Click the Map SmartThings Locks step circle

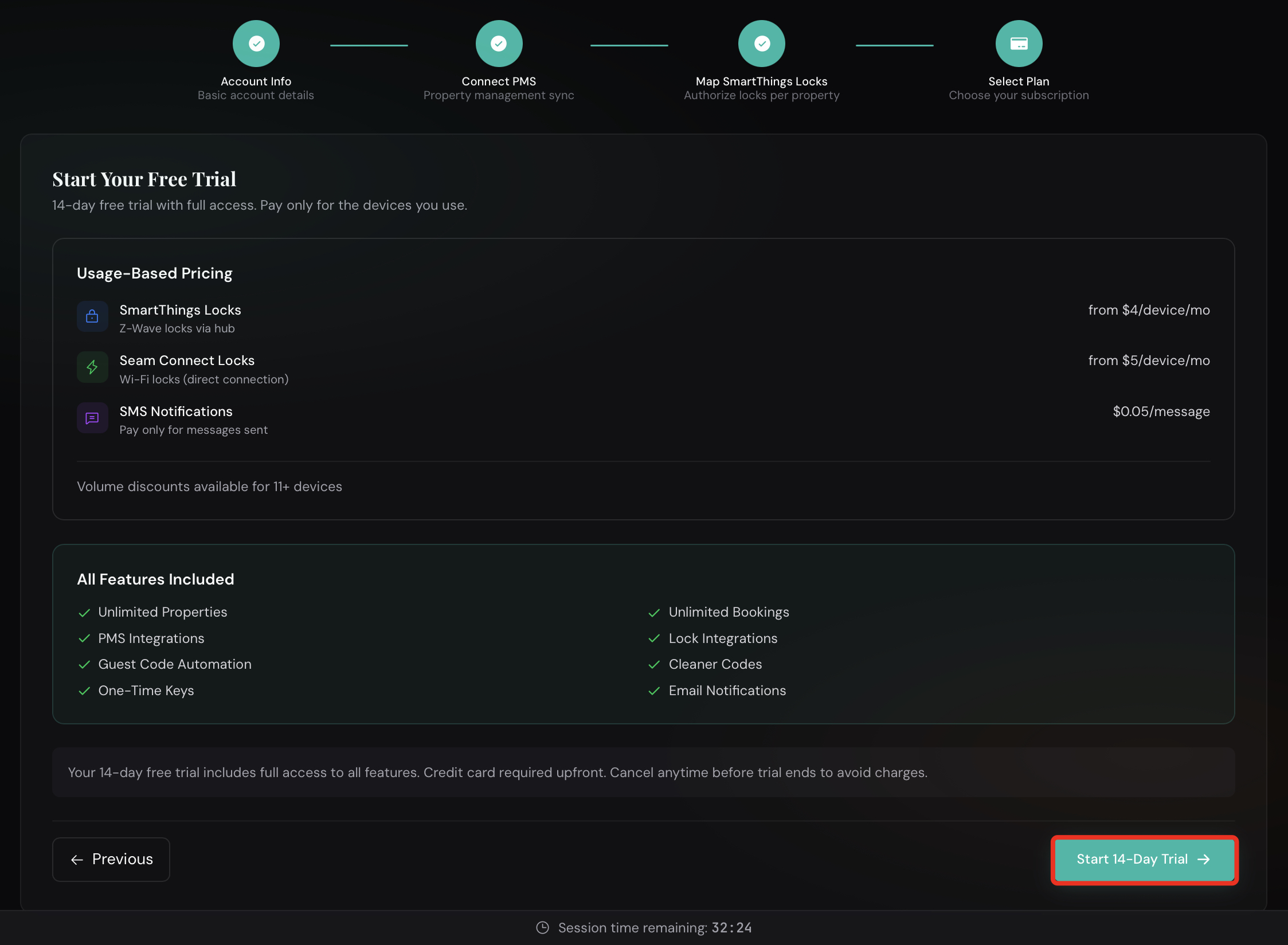pos(762,44)
